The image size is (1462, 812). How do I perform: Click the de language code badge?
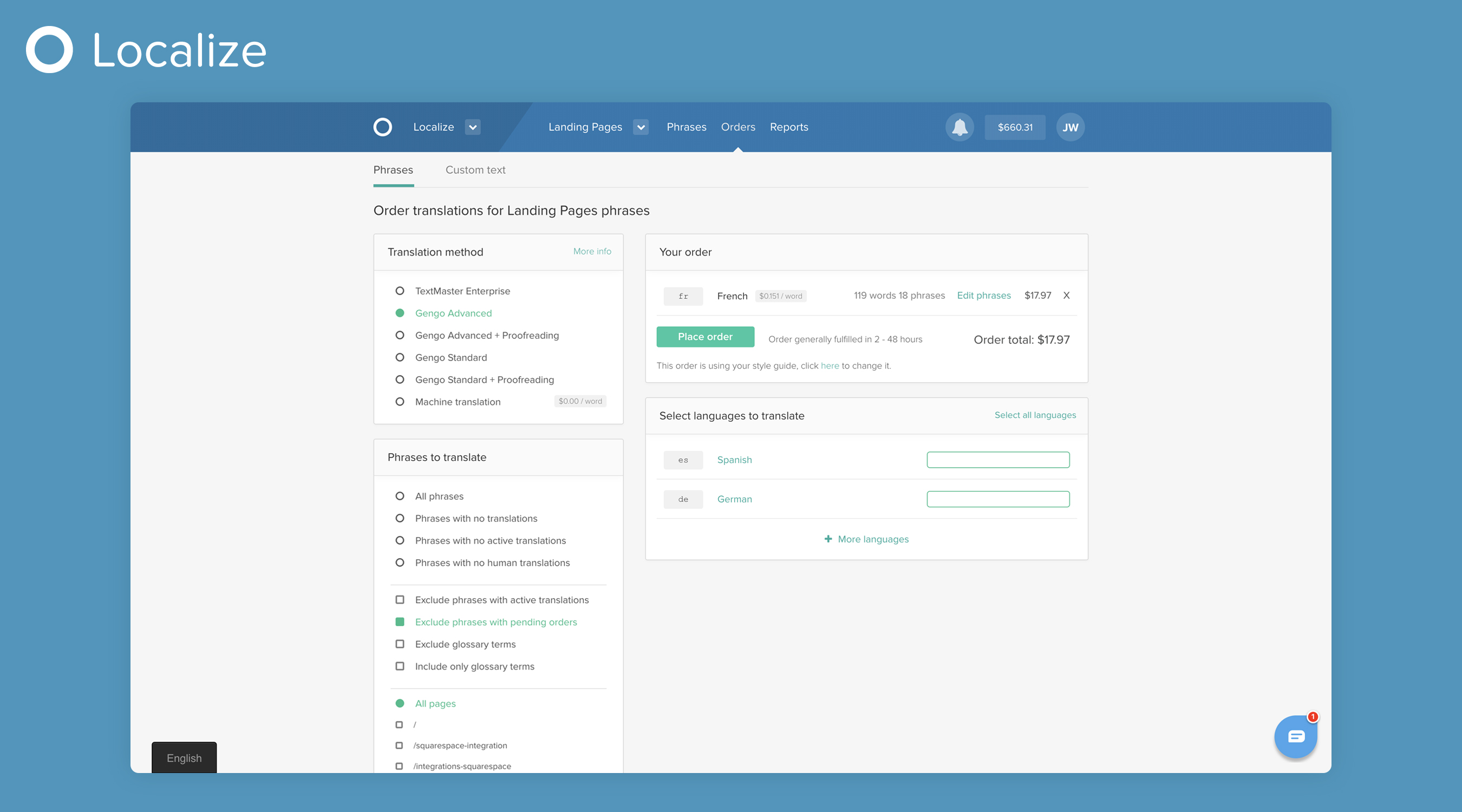[683, 499]
